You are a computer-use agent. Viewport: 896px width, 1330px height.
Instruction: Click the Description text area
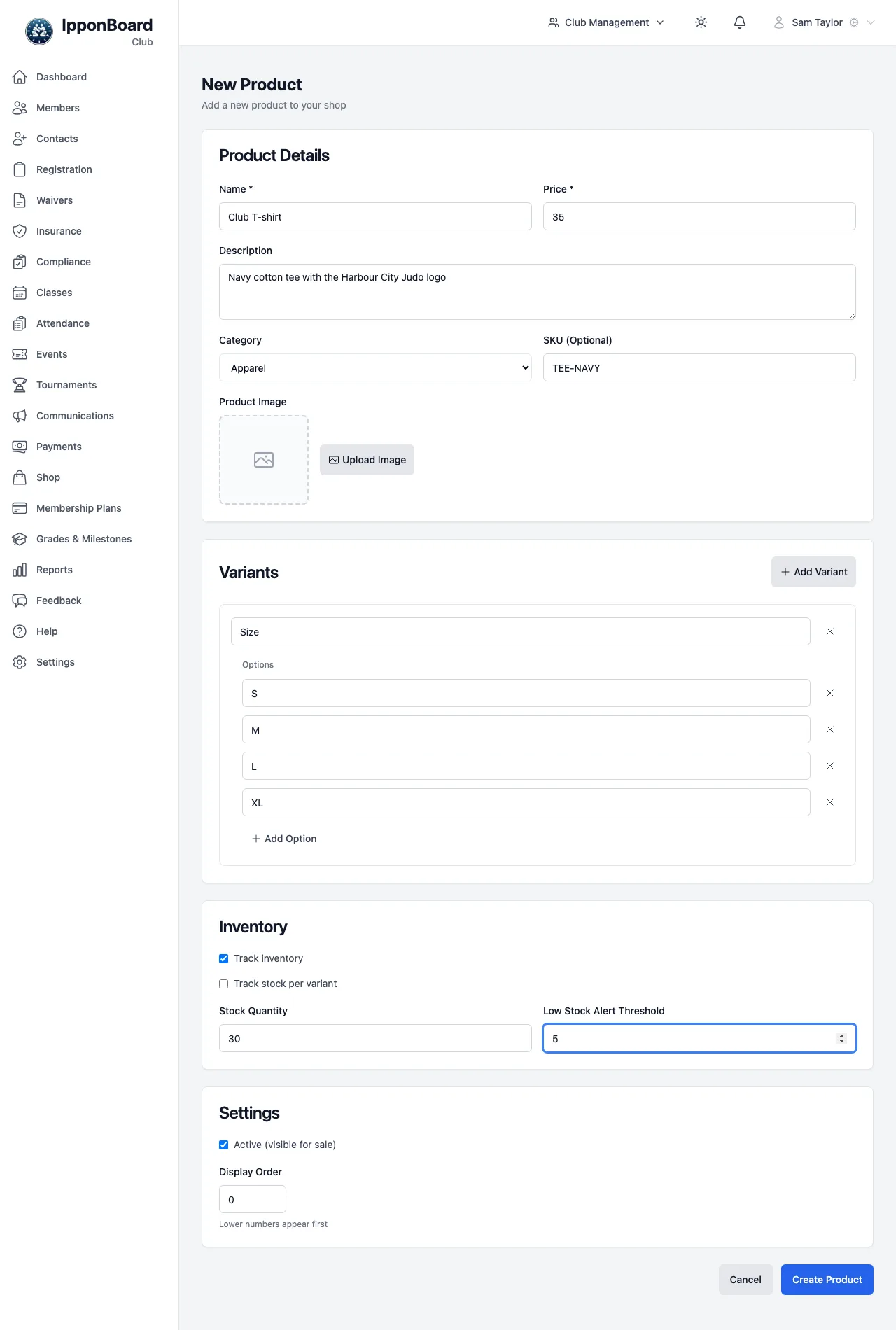point(538,292)
